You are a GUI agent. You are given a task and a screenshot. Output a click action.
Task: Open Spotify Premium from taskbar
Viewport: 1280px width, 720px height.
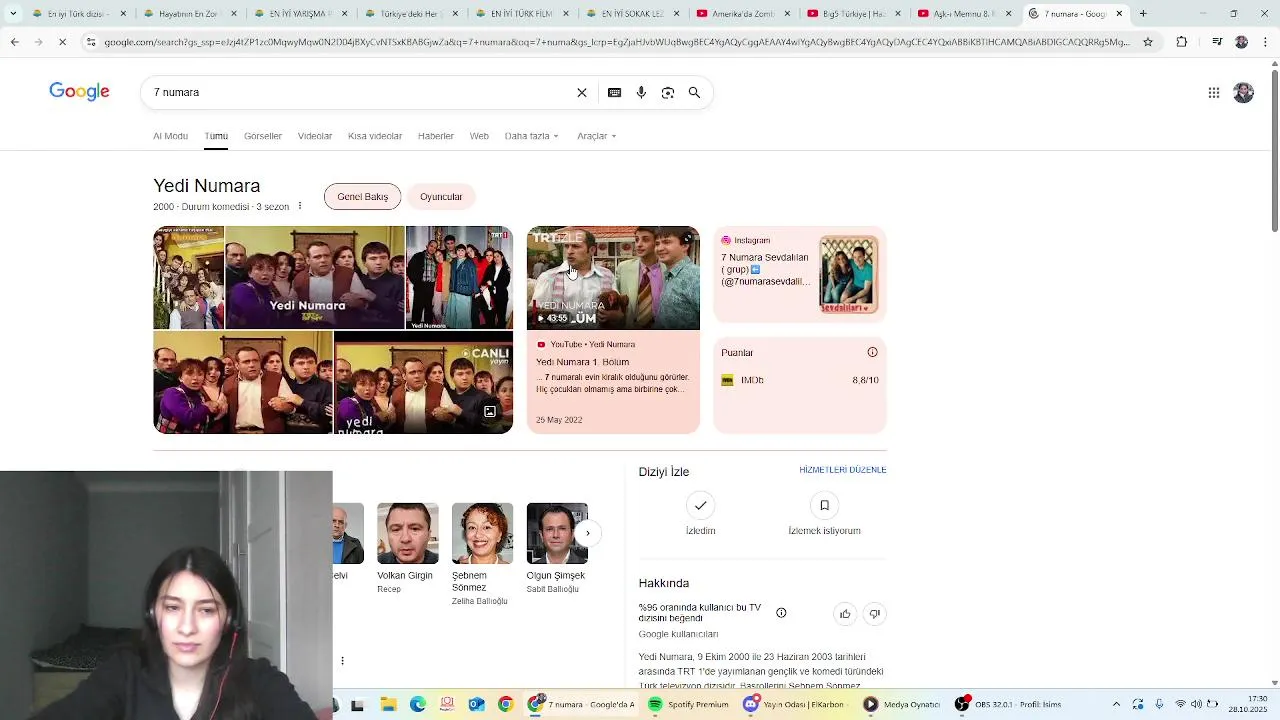[687, 704]
